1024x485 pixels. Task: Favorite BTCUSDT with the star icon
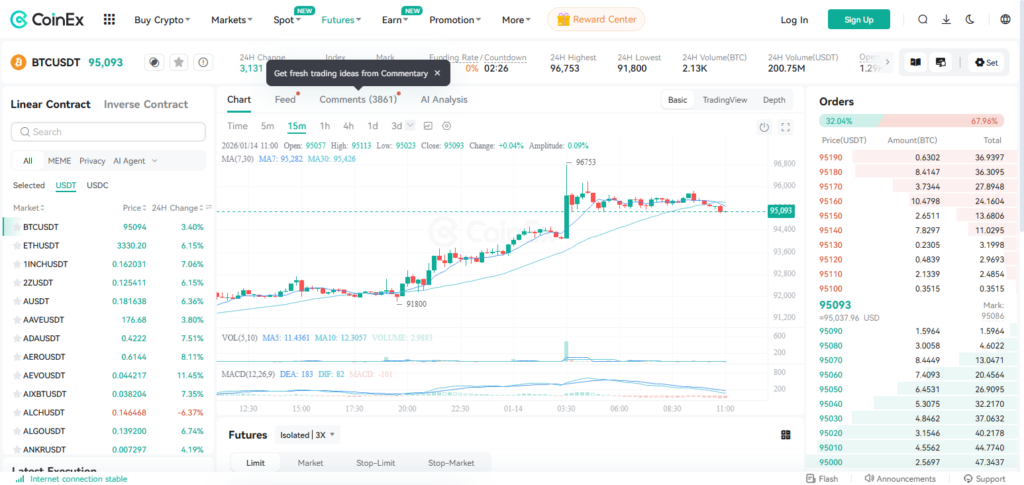click(179, 63)
